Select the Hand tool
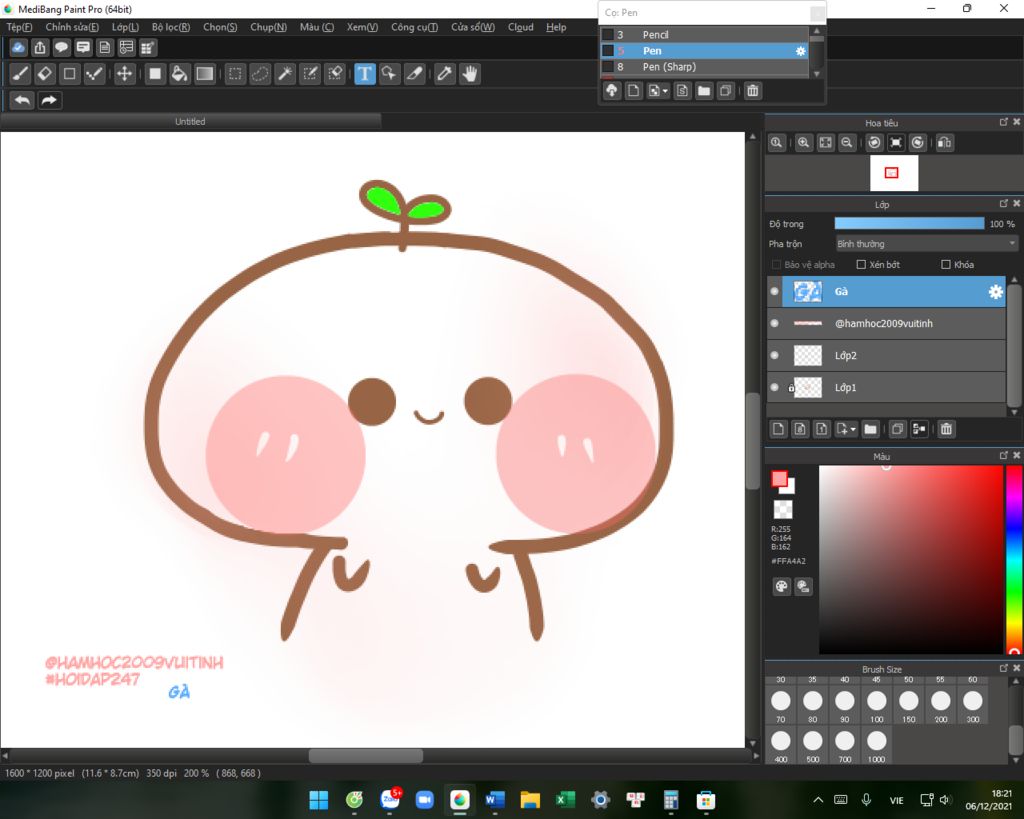 coord(470,74)
